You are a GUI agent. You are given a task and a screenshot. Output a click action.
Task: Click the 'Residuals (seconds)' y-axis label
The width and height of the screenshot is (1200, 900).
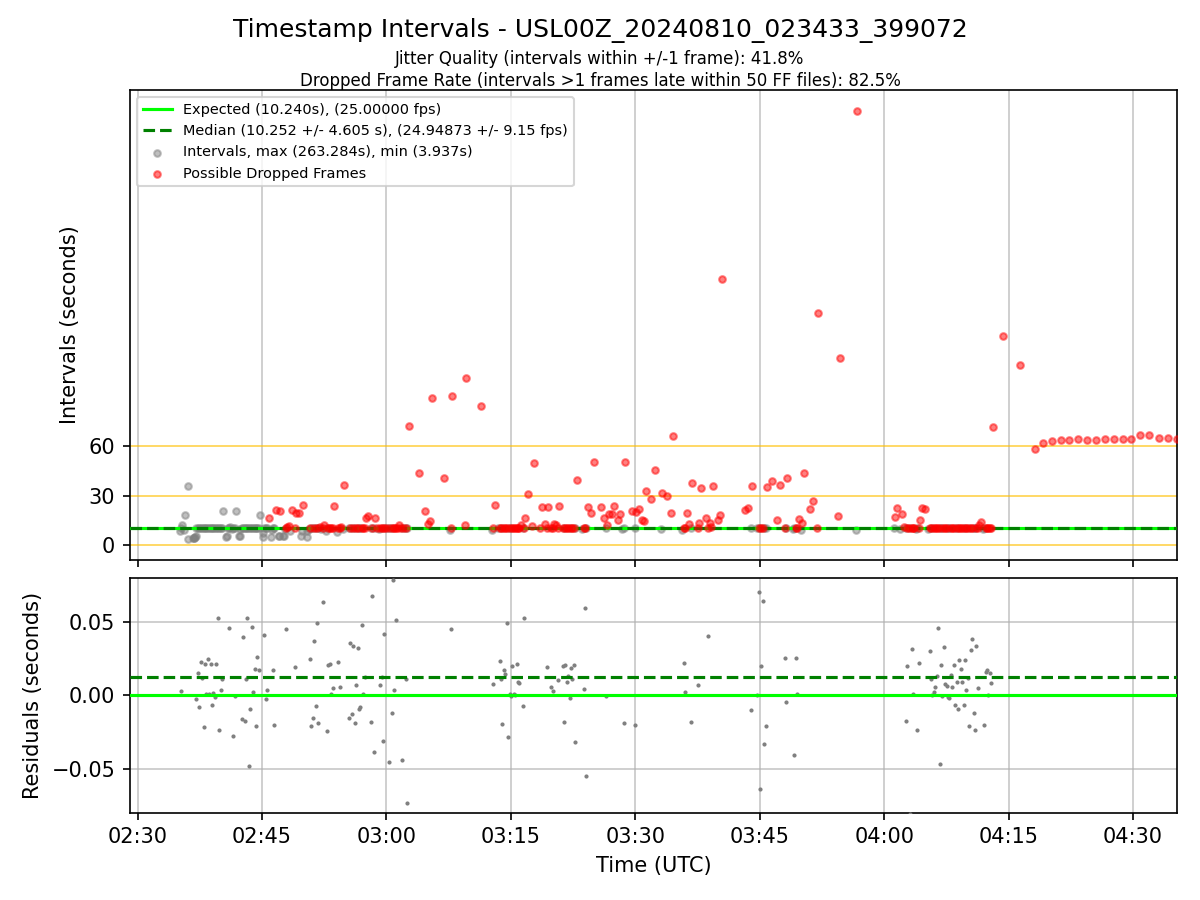[x=32, y=696]
